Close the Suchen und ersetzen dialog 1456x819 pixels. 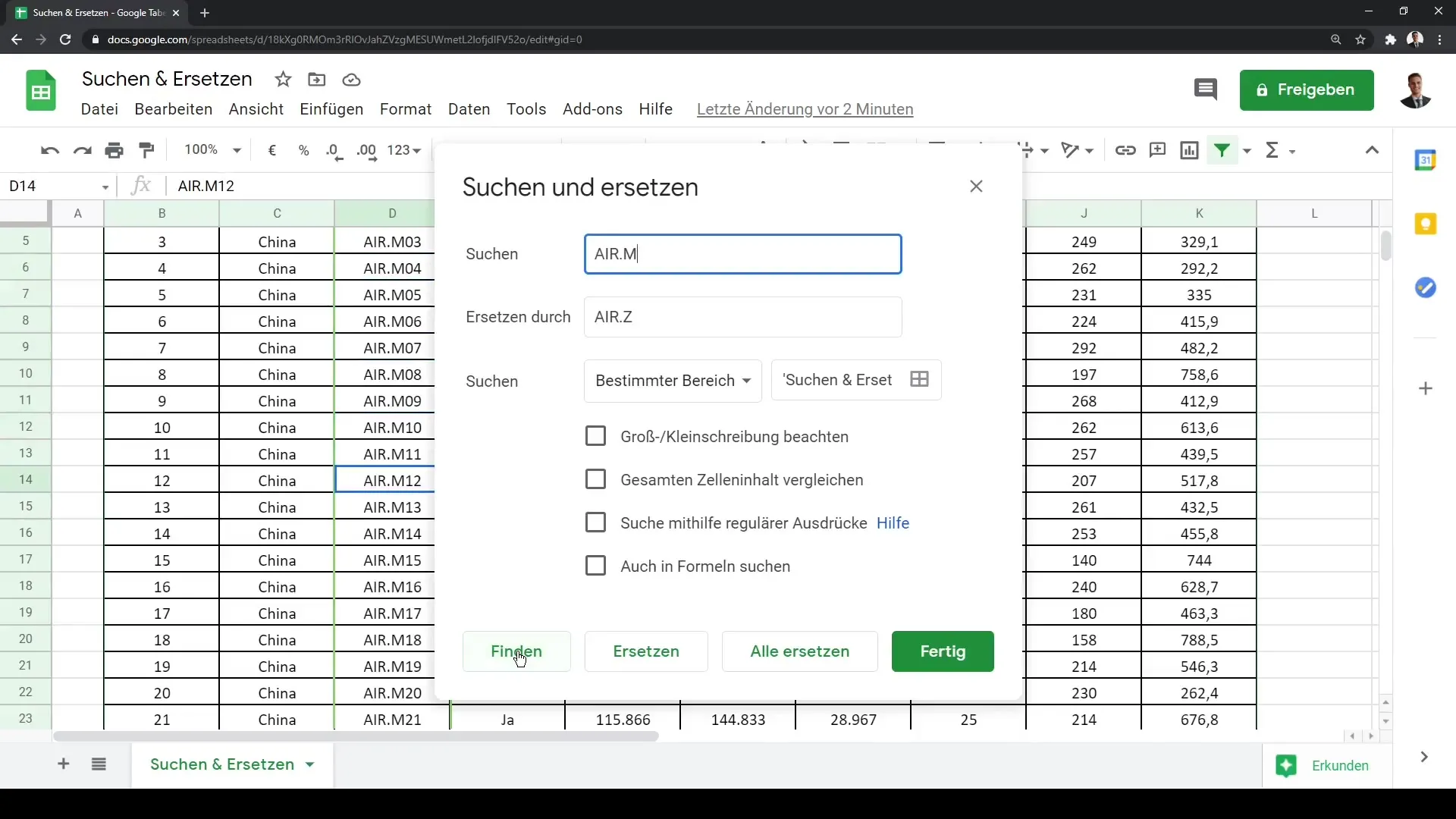976,187
